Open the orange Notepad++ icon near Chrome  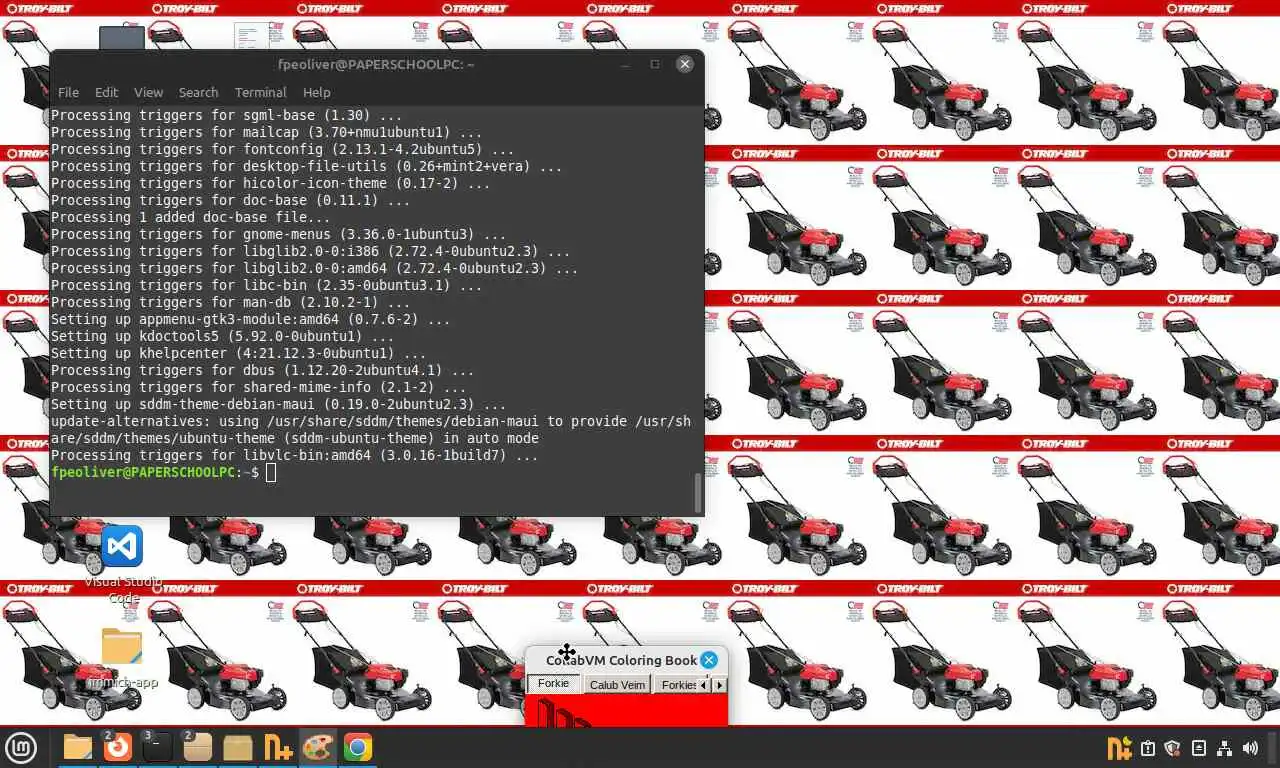coord(278,747)
